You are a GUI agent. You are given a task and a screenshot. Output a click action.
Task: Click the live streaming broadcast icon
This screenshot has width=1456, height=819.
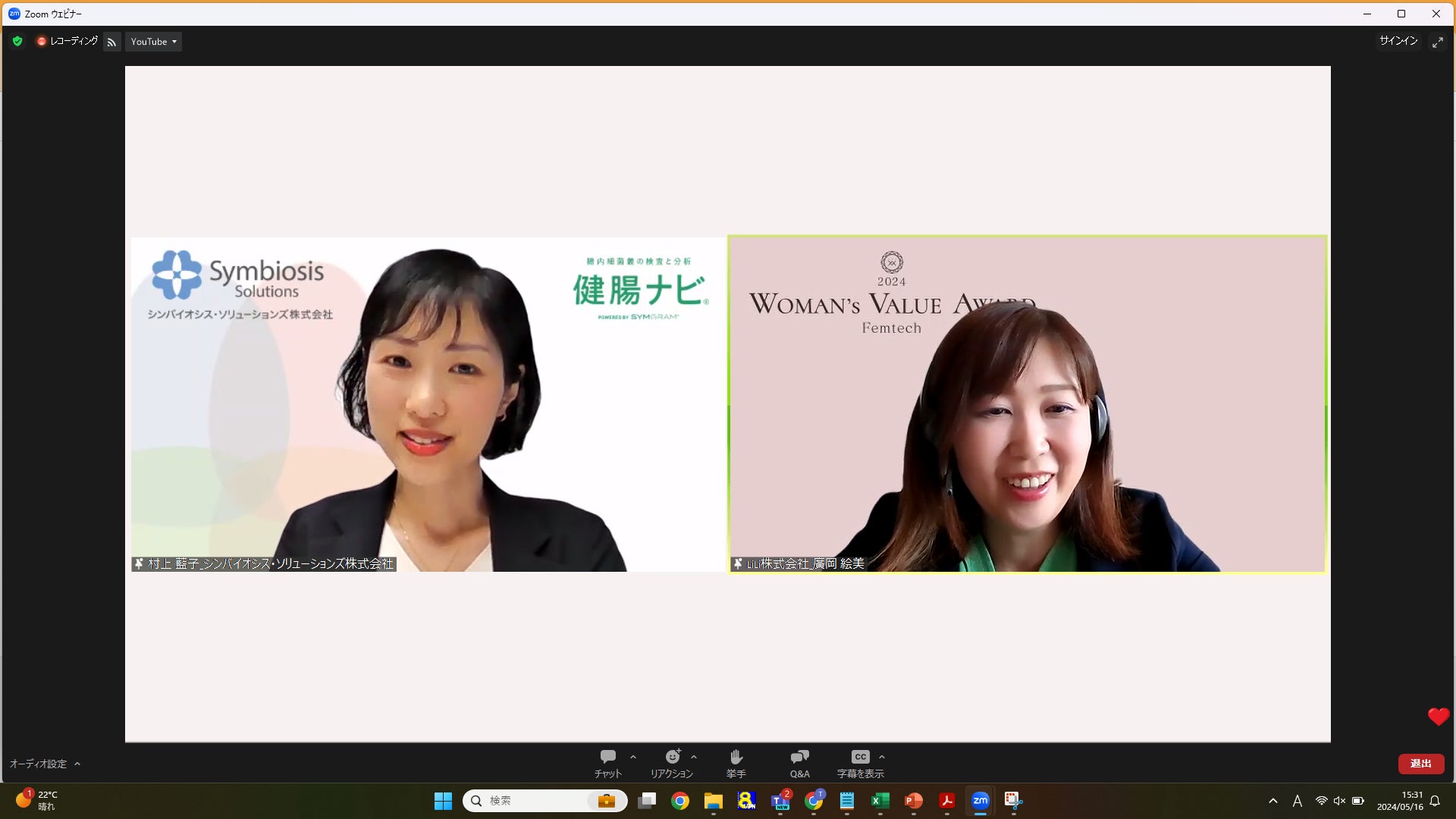111,42
